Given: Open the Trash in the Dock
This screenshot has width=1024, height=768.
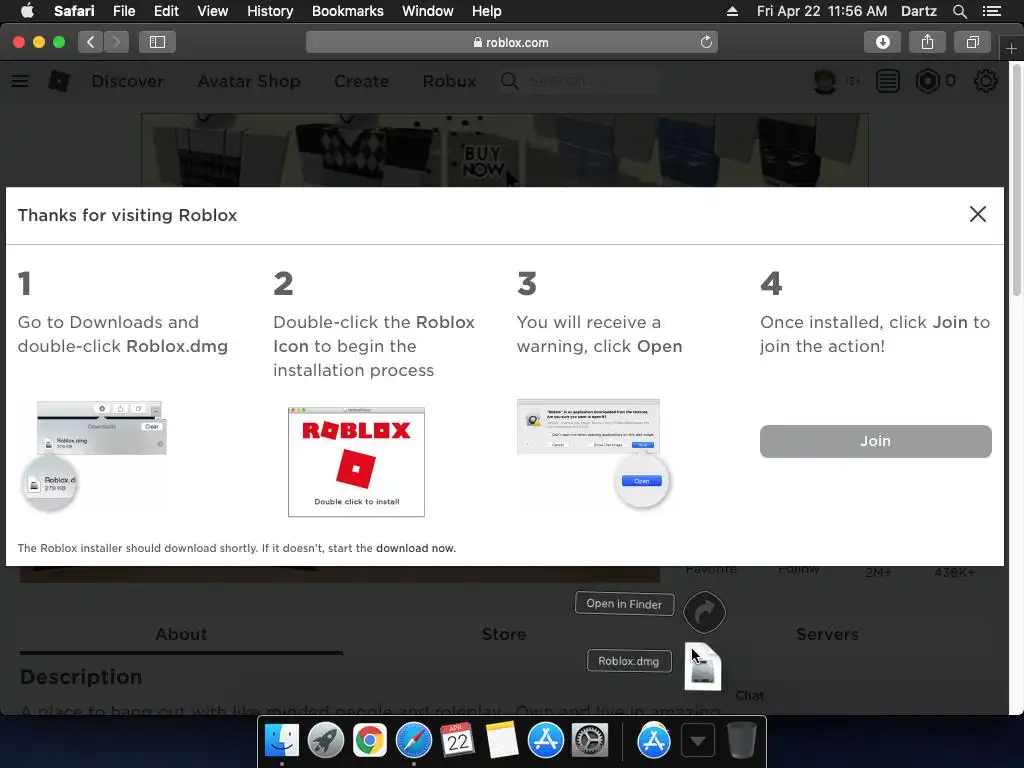Looking at the screenshot, I should pyautogui.click(x=741, y=741).
